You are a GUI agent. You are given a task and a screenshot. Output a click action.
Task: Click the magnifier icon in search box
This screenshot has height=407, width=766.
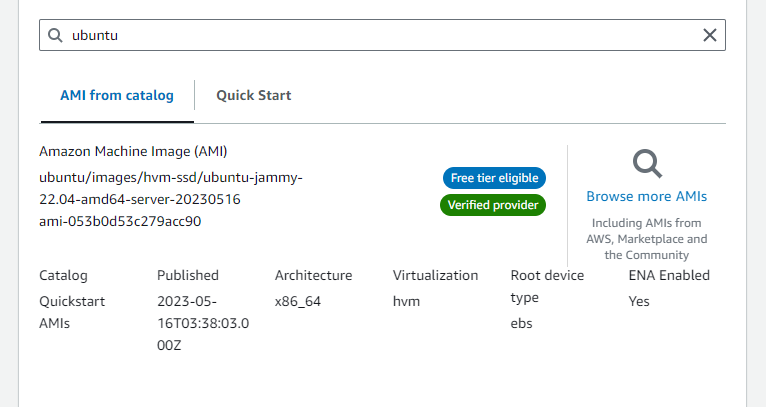click(x=56, y=35)
